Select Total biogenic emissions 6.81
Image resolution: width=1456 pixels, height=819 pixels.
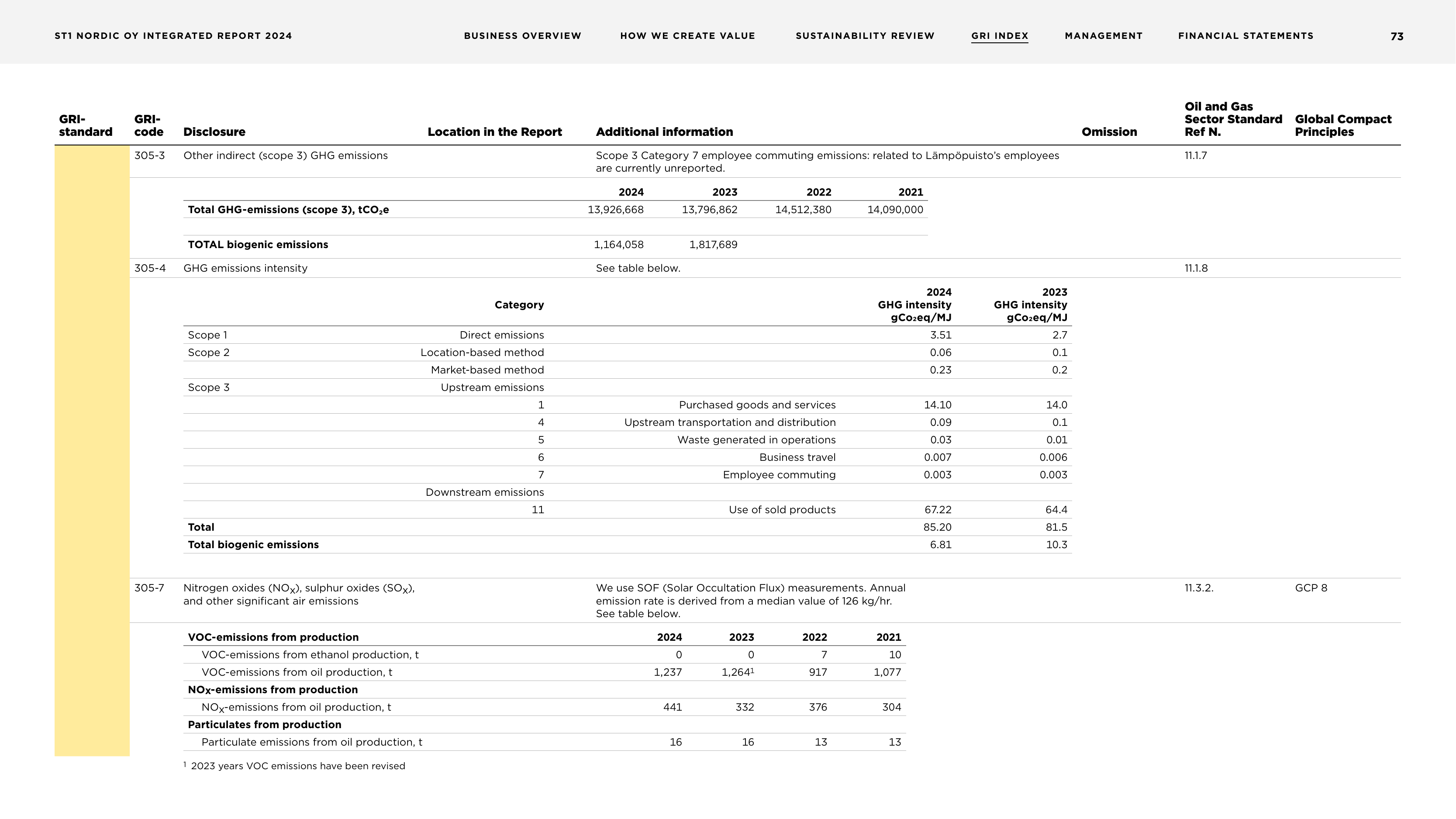pyautogui.click(x=941, y=545)
